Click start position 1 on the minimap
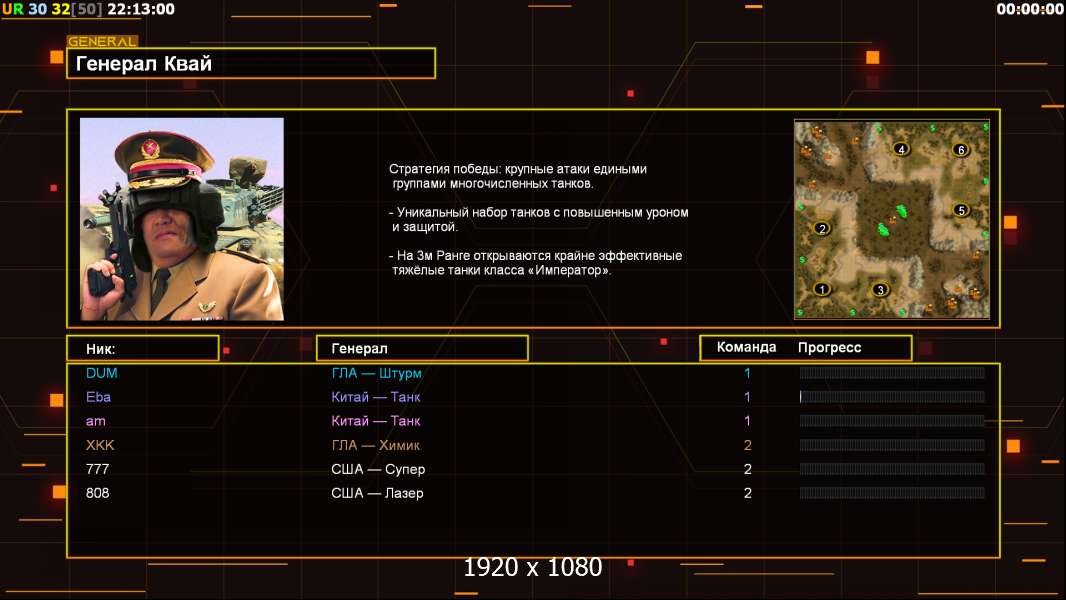Image resolution: width=1066 pixels, height=600 pixels. click(822, 289)
